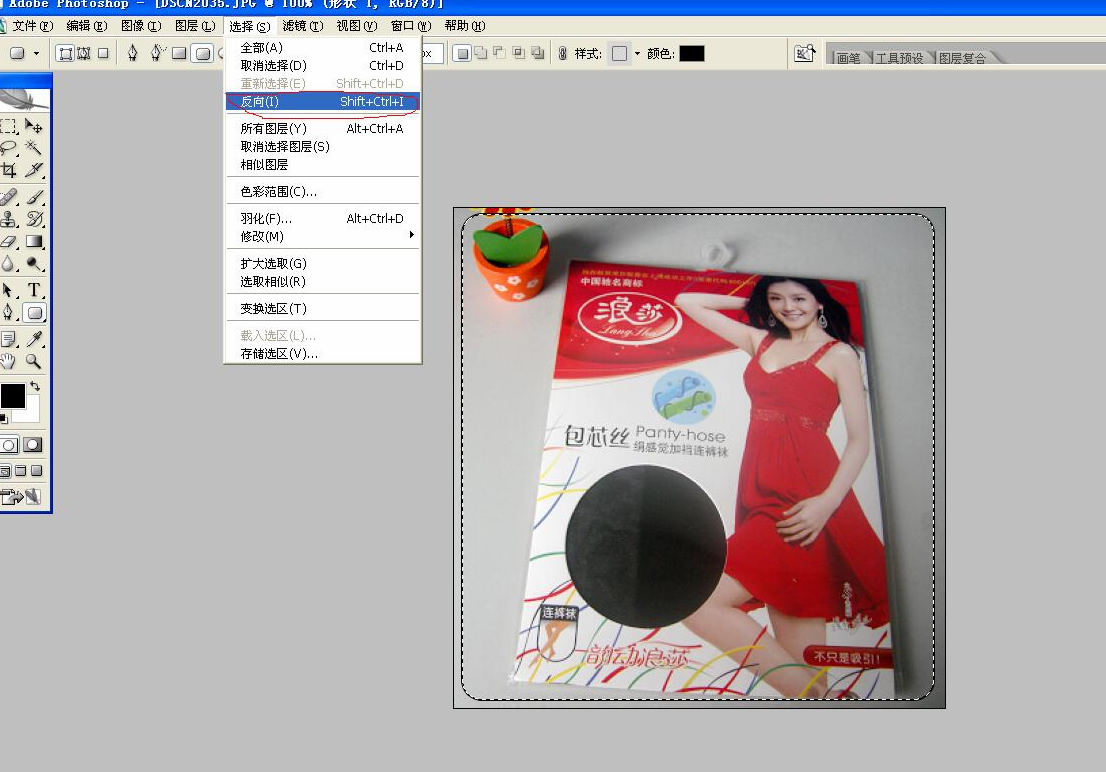Switch to Full Screen with menu bar mode

click(x=20, y=471)
